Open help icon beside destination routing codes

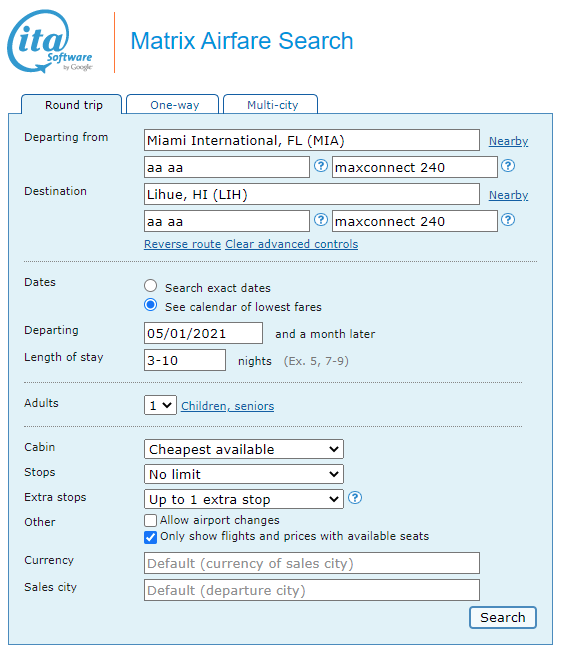[x=321, y=220]
